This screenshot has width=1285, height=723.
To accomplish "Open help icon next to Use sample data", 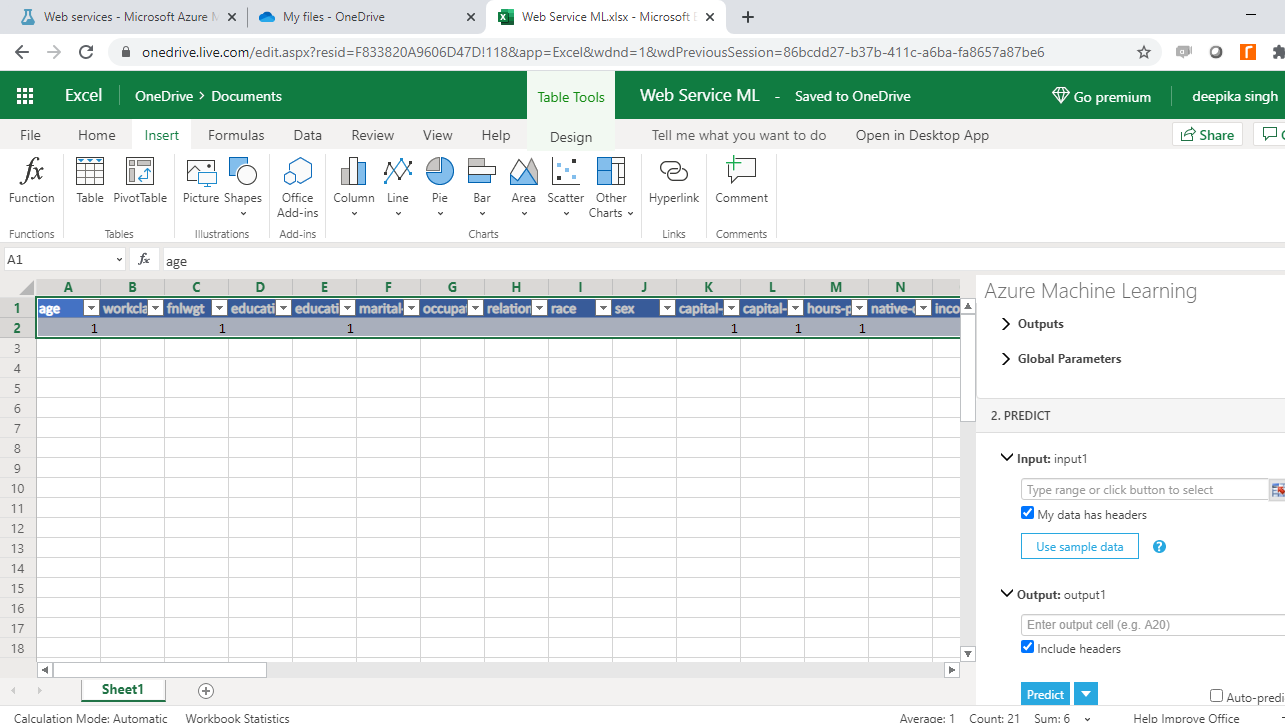I will click(x=1160, y=547).
